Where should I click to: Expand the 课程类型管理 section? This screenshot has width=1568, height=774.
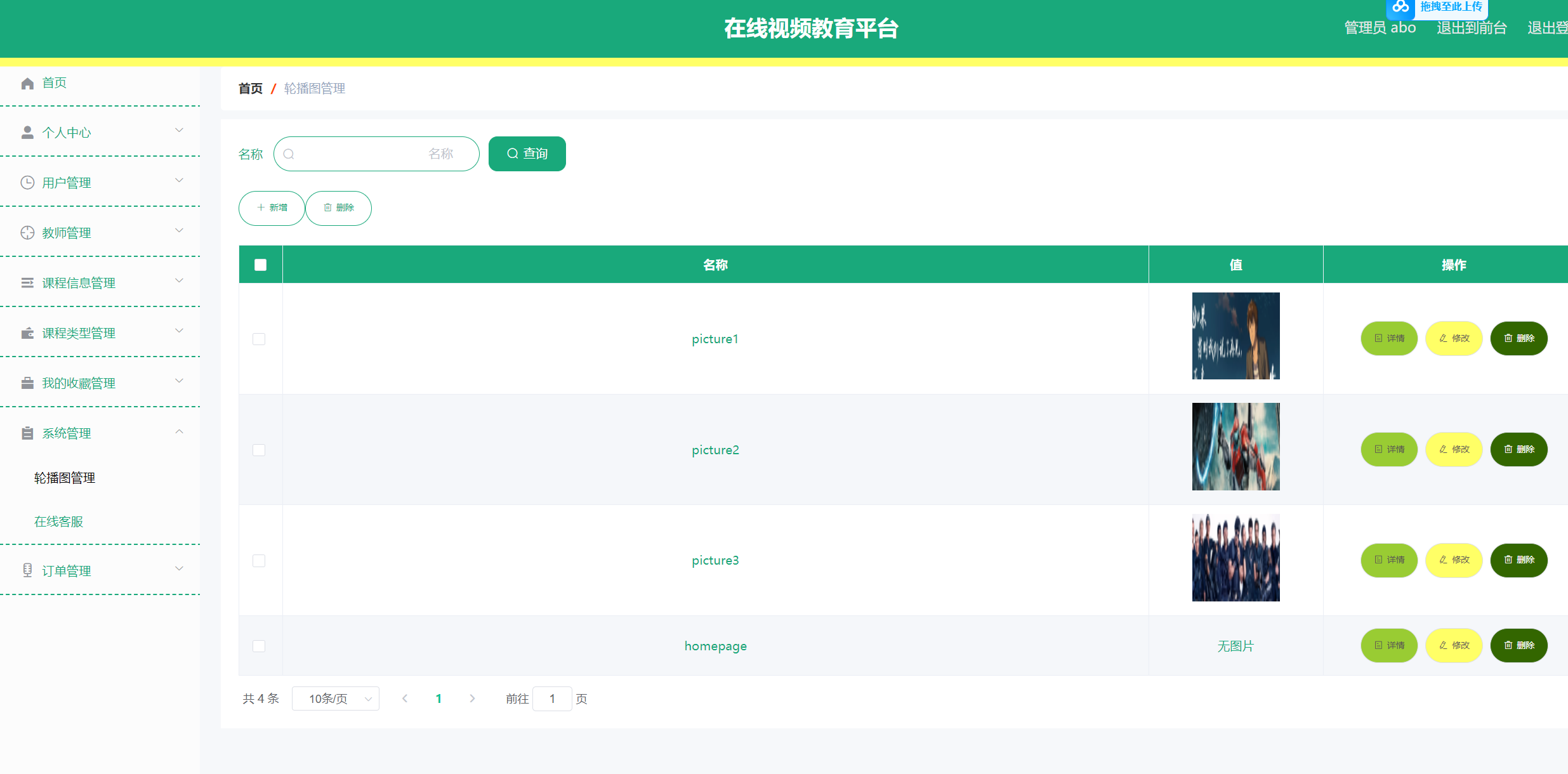(178, 331)
